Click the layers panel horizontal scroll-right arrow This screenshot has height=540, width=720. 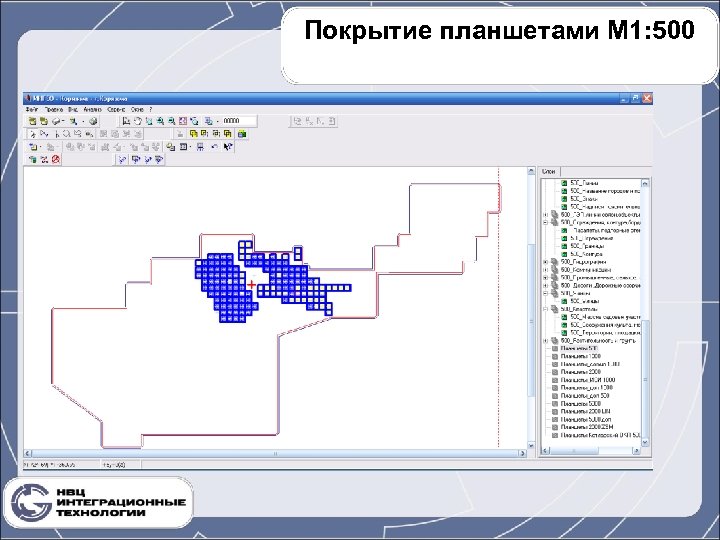pos(636,450)
